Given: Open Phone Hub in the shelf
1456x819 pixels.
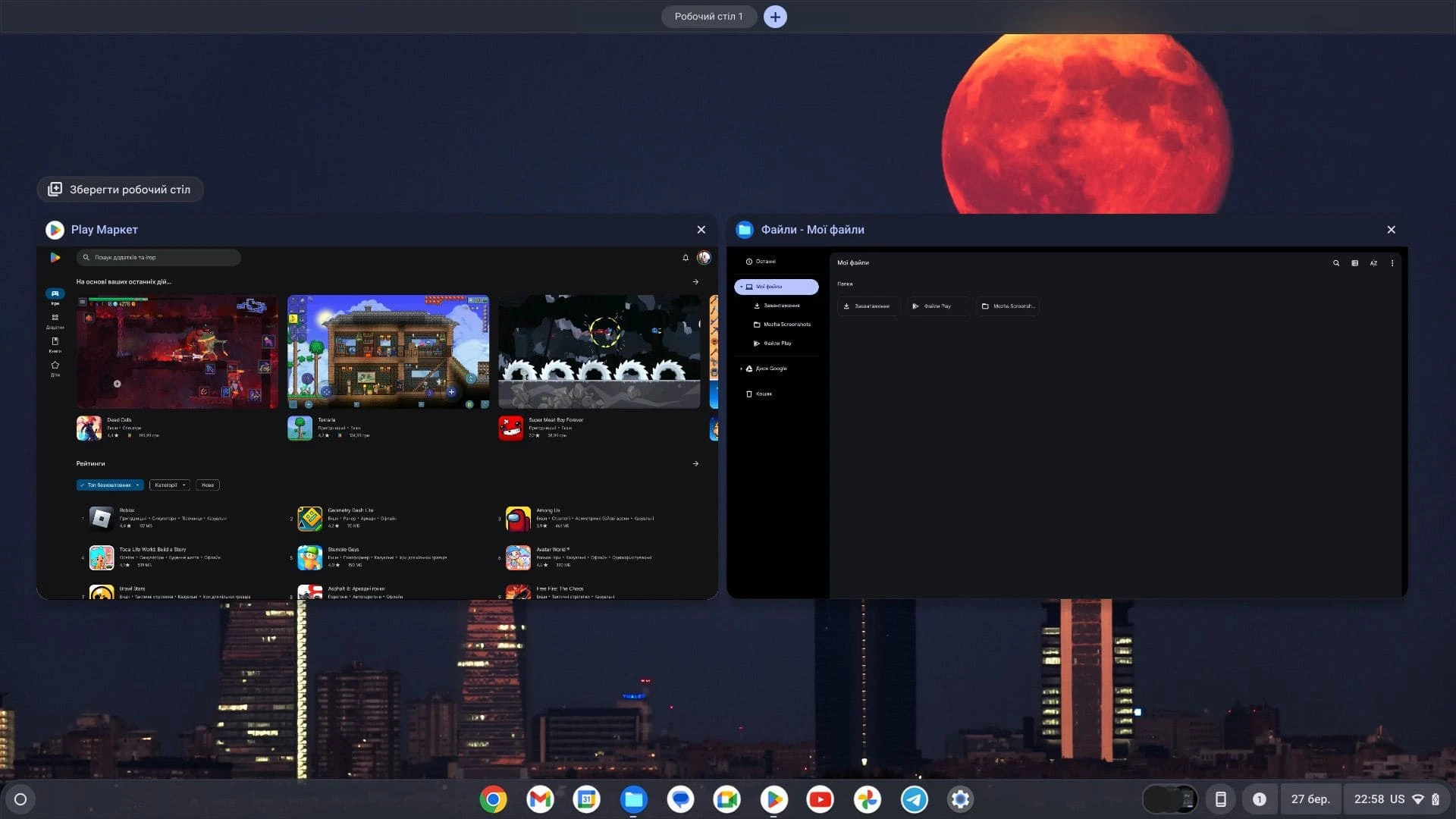Looking at the screenshot, I should (1220, 799).
